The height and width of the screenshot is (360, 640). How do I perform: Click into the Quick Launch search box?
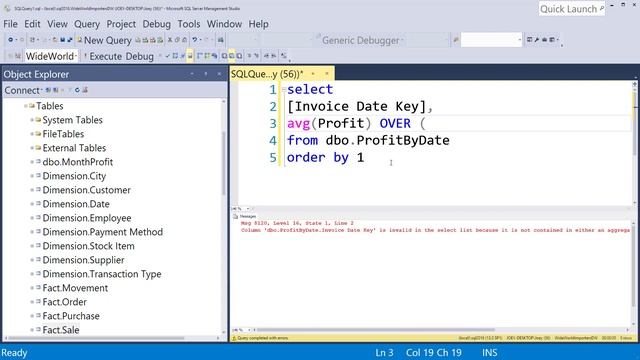571,9
